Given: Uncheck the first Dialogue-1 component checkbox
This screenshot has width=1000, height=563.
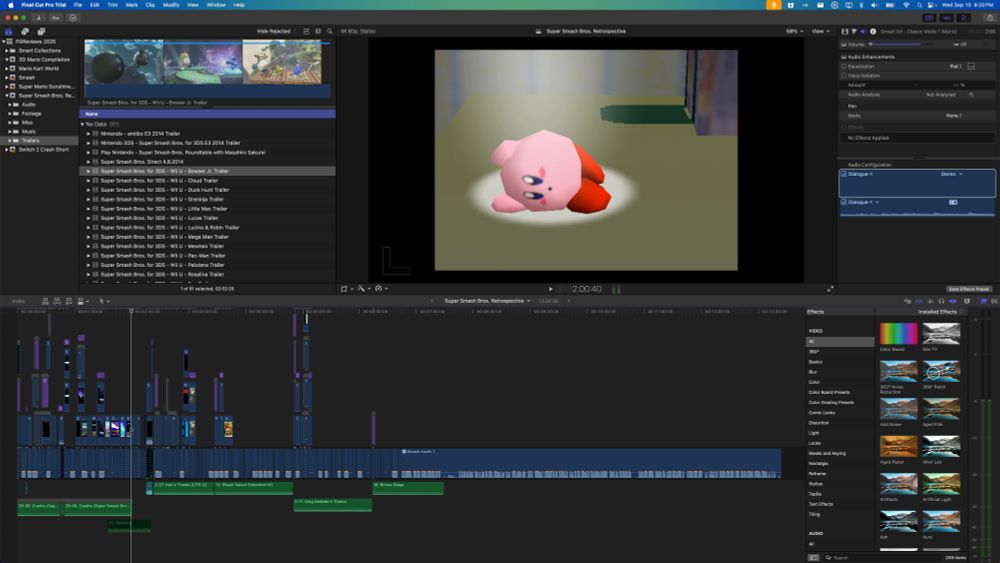Looking at the screenshot, I should (844, 174).
